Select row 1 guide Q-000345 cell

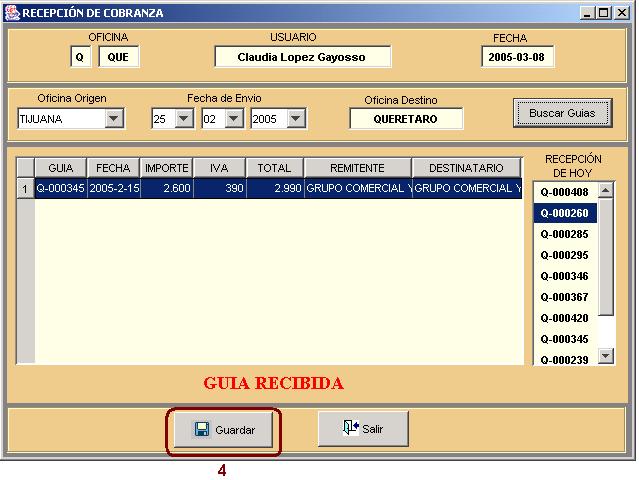click(x=60, y=188)
